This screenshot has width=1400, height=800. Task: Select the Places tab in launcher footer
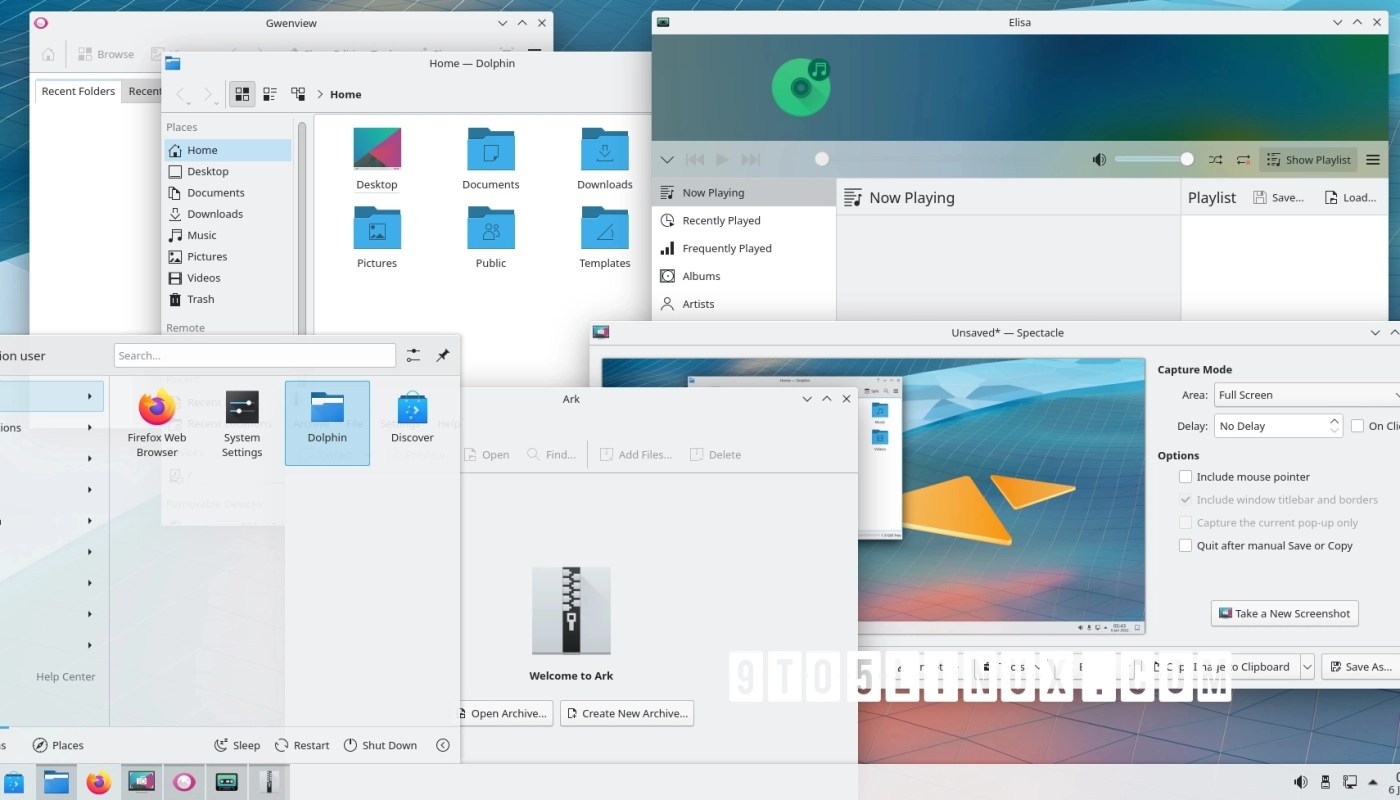tap(58, 745)
